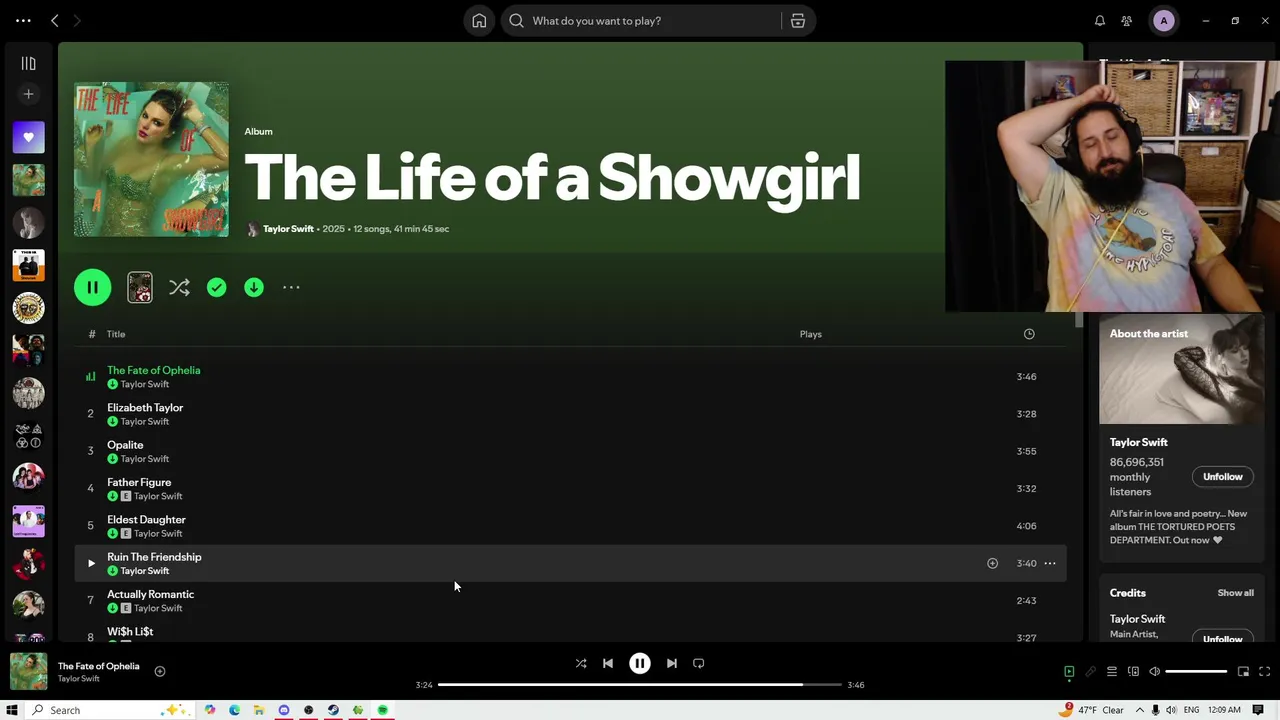Show all credits
This screenshot has height=720, width=1280.
click(1235, 593)
